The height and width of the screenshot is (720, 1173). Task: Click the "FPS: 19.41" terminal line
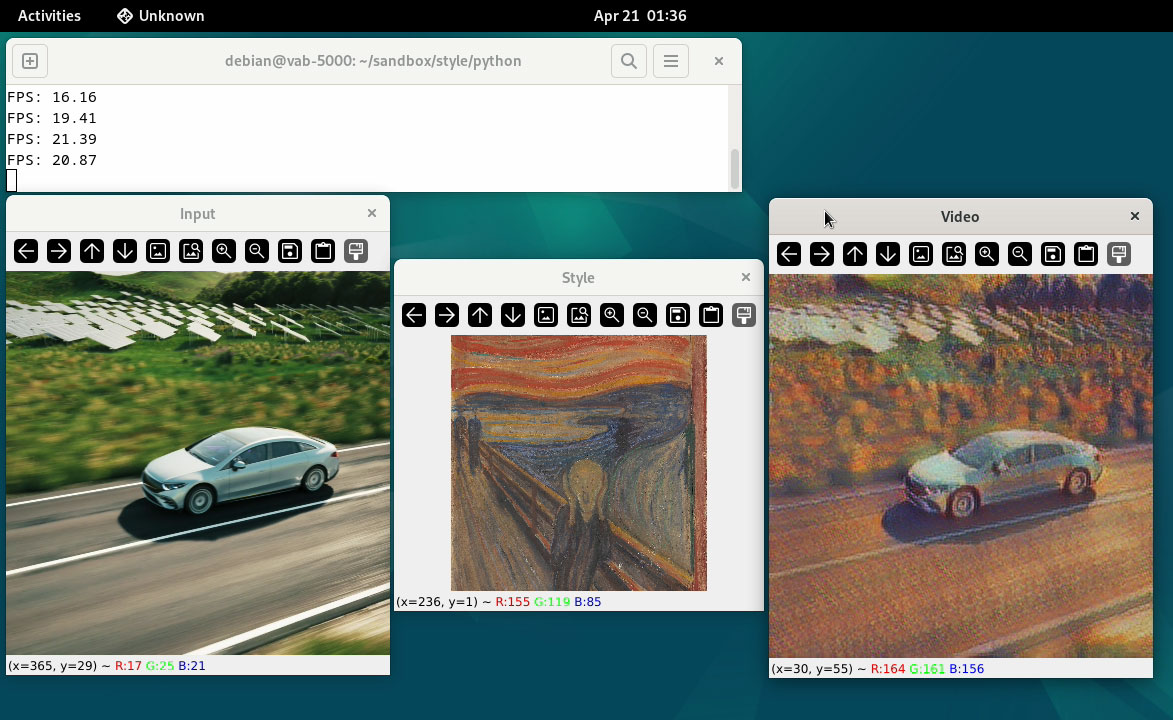52,118
